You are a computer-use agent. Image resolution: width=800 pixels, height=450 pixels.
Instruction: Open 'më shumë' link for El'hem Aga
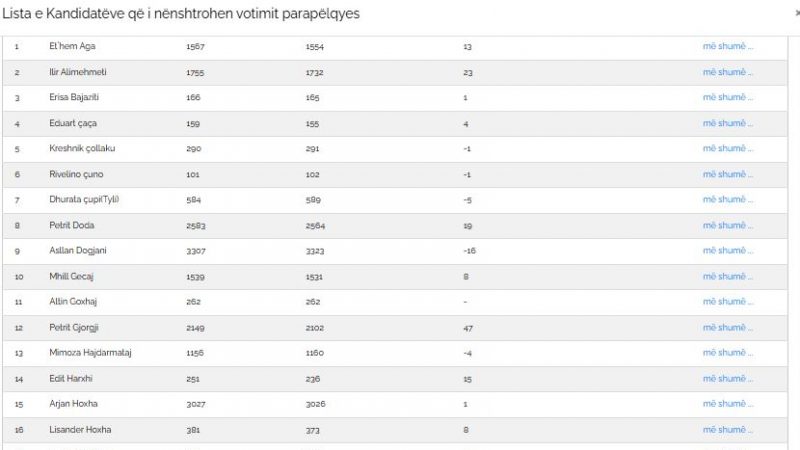click(728, 46)
